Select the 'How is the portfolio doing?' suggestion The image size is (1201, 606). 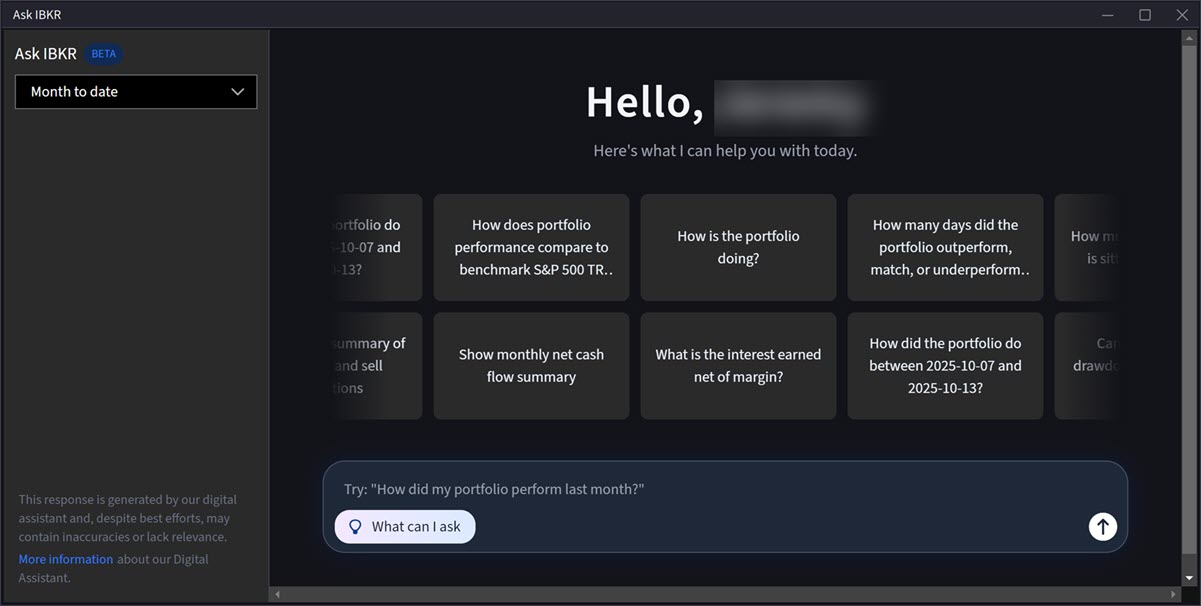737,247
